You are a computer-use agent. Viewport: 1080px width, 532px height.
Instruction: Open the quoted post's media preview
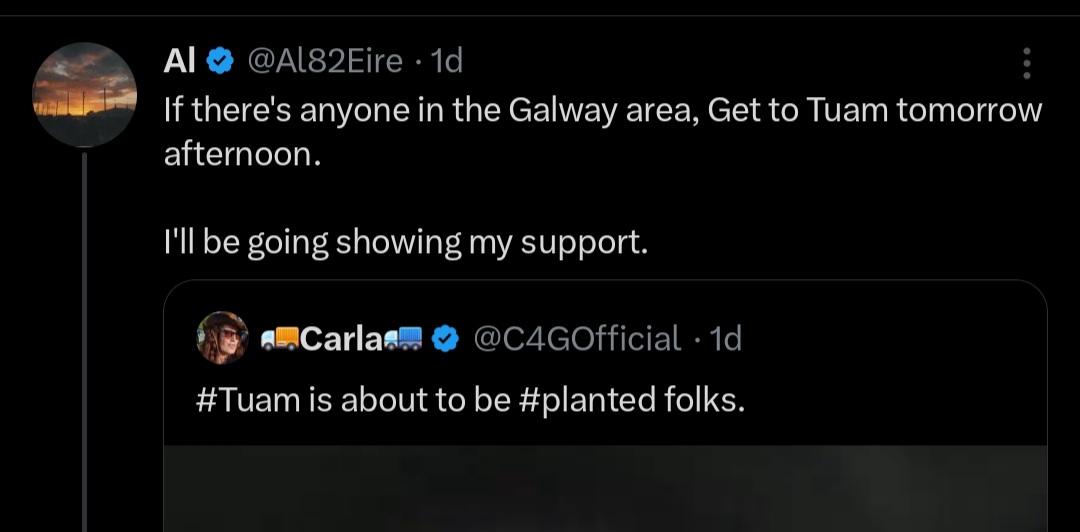[605, 488]
